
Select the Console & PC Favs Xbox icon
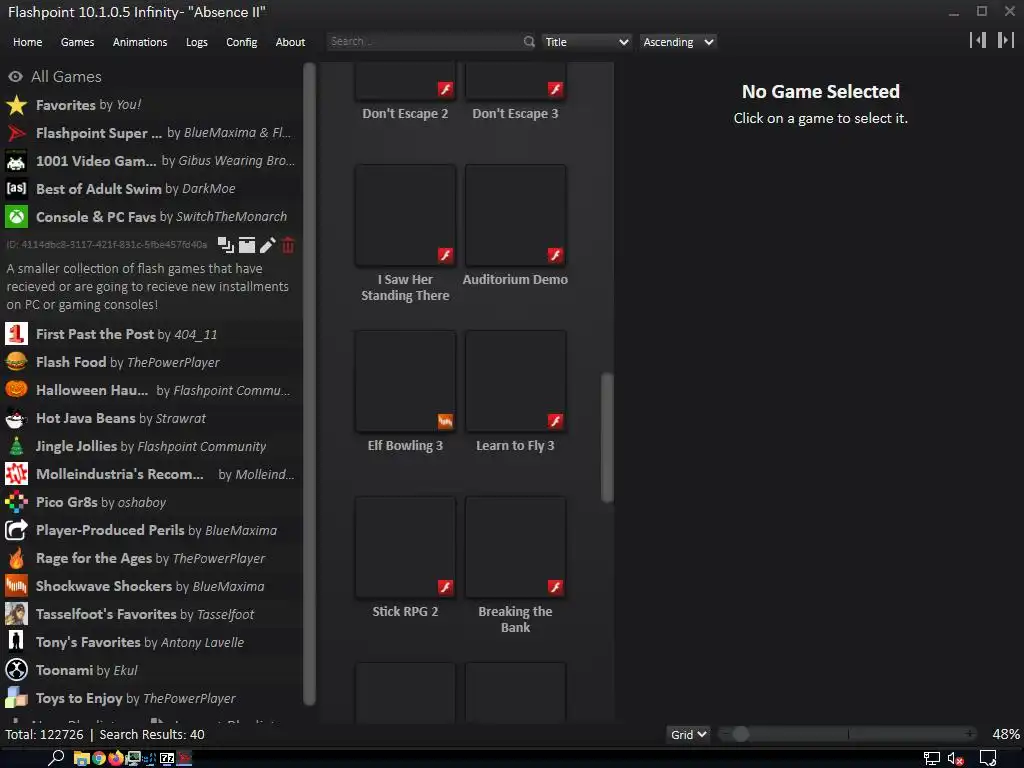(x=16, y=217)
